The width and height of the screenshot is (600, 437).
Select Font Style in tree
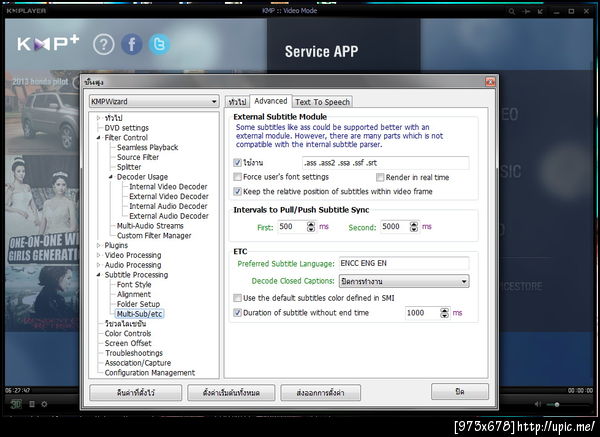[134, 285]
